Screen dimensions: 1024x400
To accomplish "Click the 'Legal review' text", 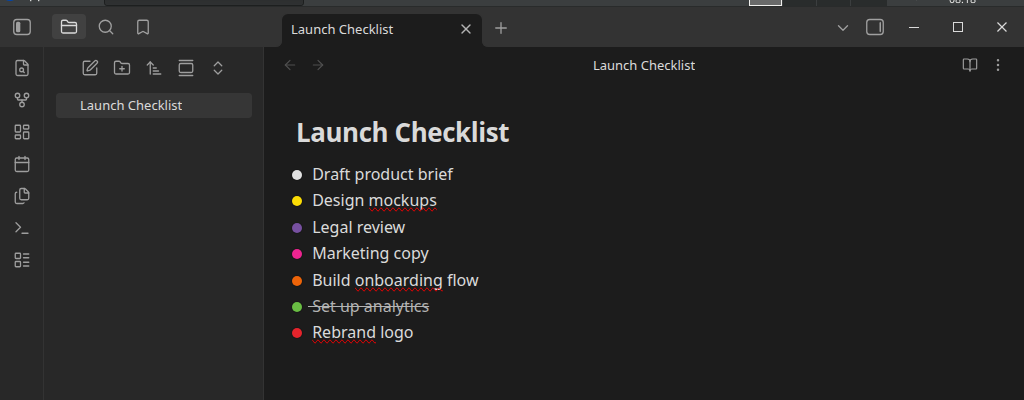I will (x=359, y=227).
